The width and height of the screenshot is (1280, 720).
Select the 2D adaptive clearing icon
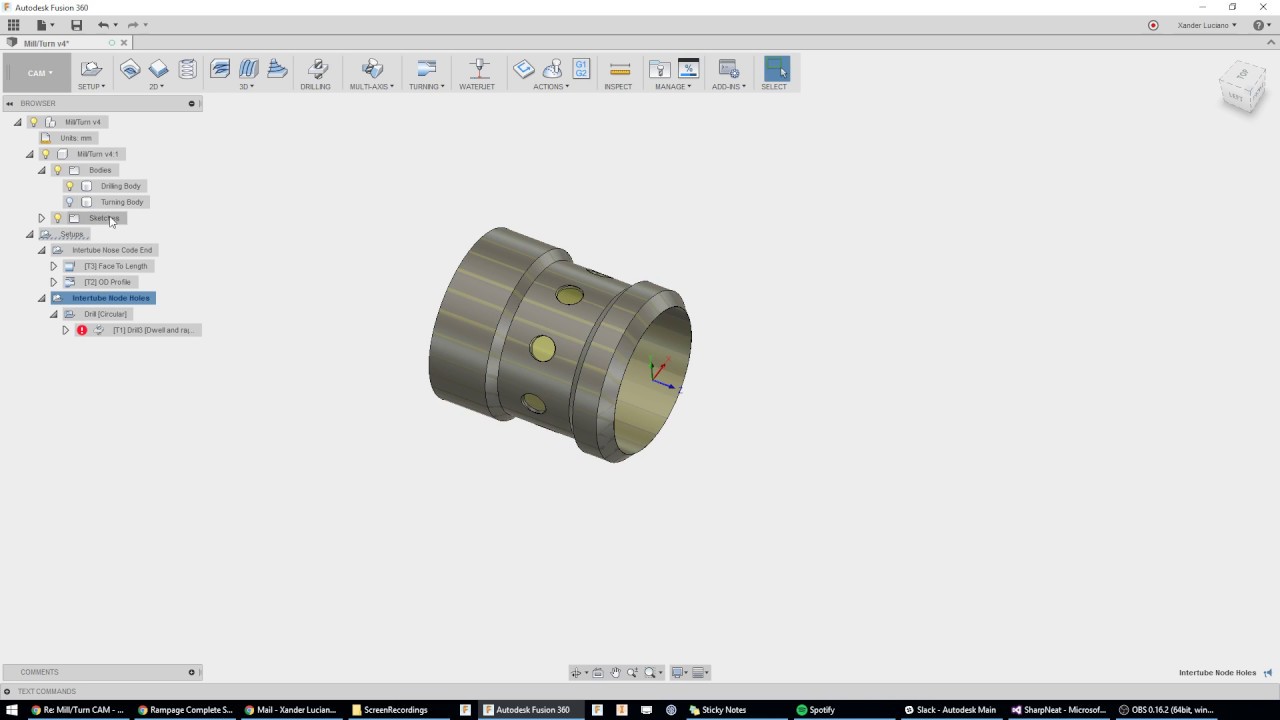point(130,68)
